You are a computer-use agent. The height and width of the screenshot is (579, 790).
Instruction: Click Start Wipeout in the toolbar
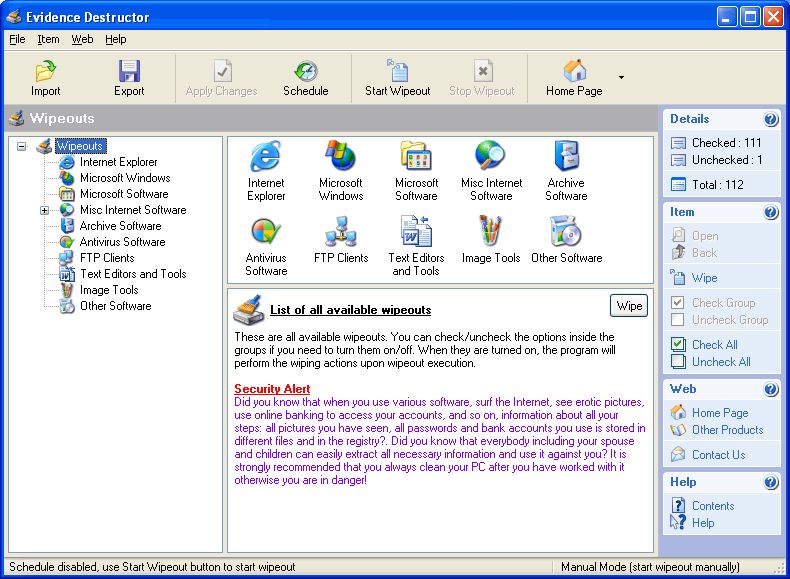point(397,78)
